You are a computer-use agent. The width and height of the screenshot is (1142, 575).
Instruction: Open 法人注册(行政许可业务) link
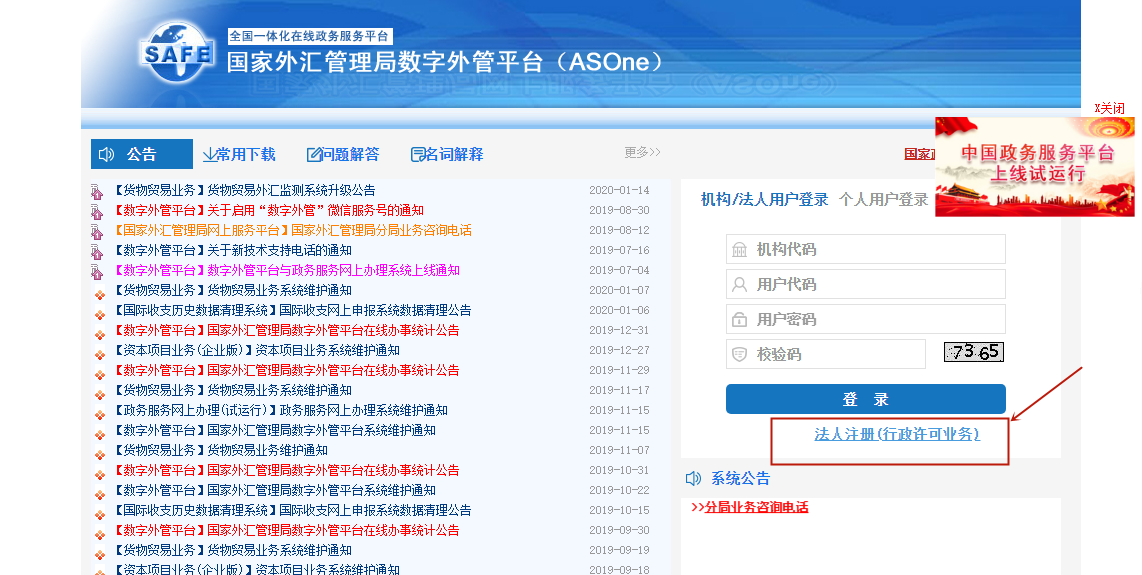click(897, 434)
